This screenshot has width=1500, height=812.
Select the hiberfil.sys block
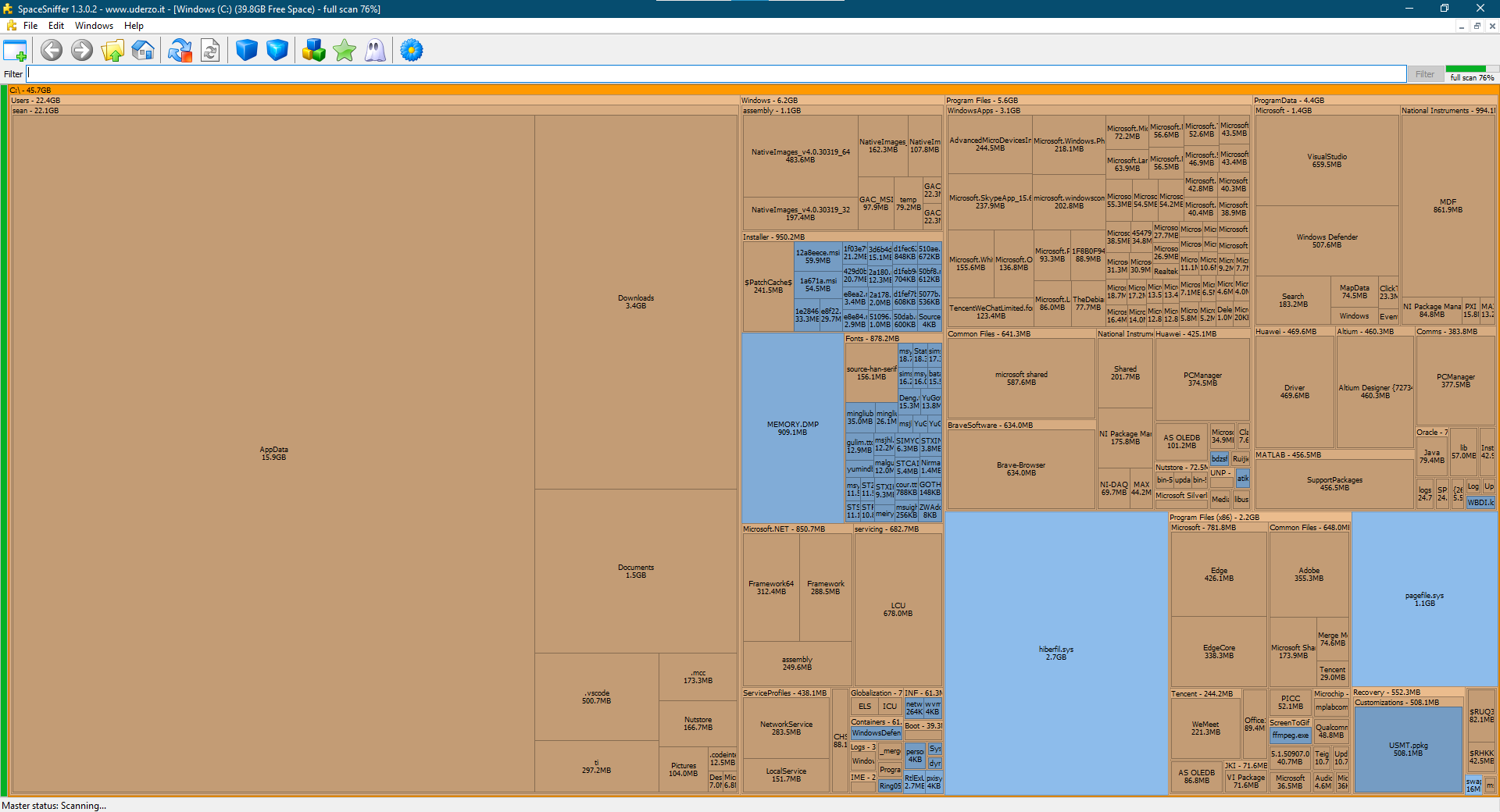click(x=1055, y=653)
